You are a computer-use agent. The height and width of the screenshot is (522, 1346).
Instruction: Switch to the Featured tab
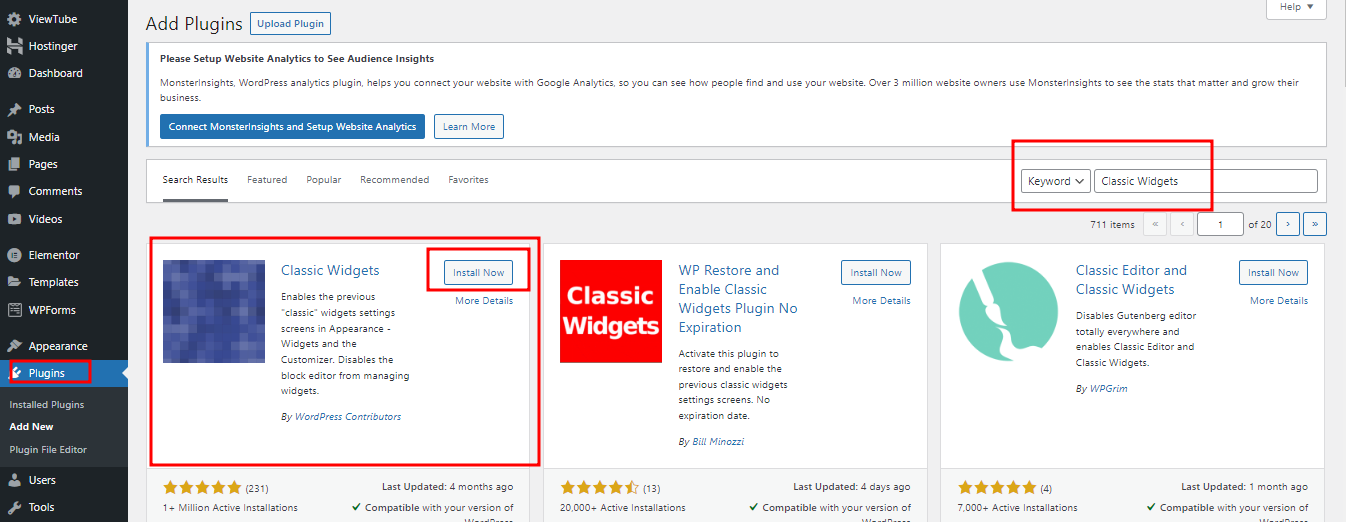(267, 180)
